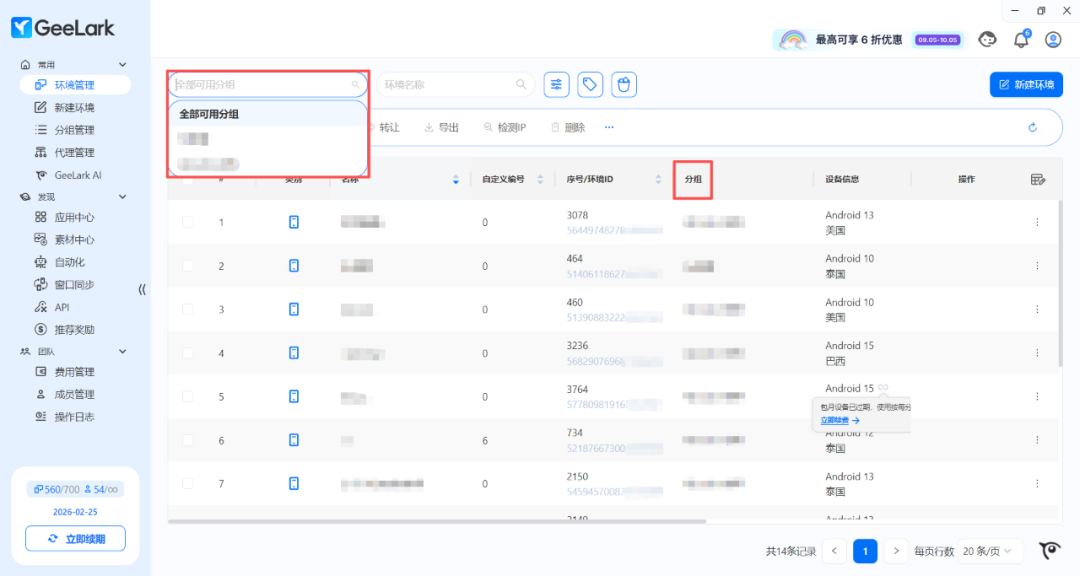The height and width of the screenshot is (576, 1080).
Task: Open the notification bell
Action: click(x=1021, y=39)
